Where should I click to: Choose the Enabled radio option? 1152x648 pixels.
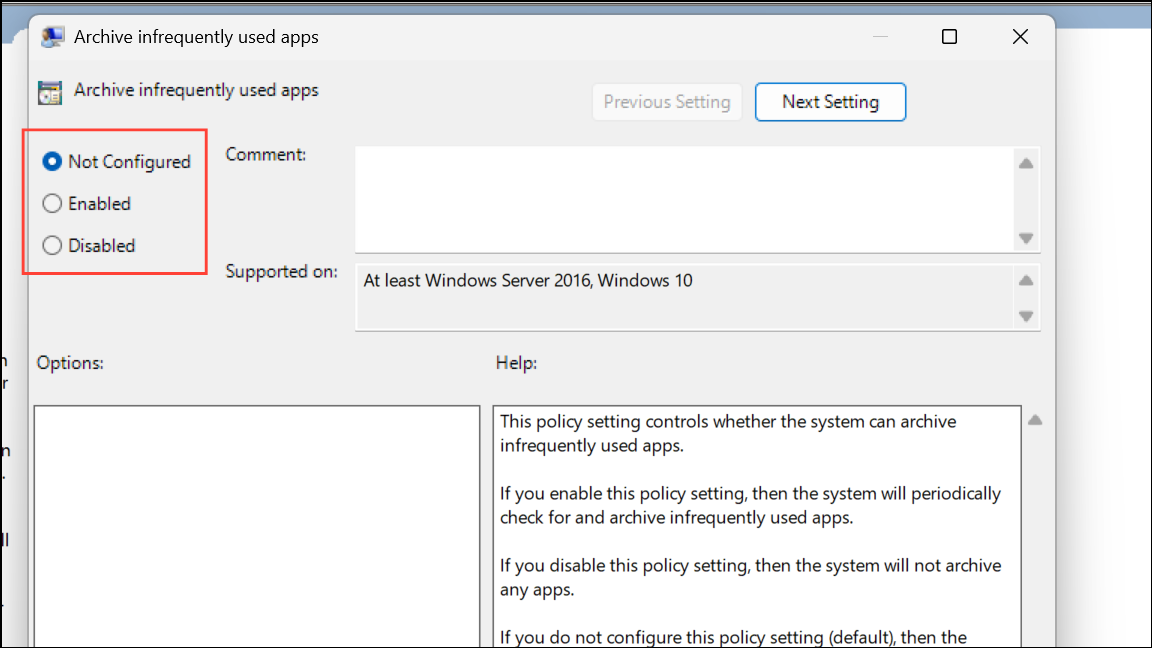[53, 204]
